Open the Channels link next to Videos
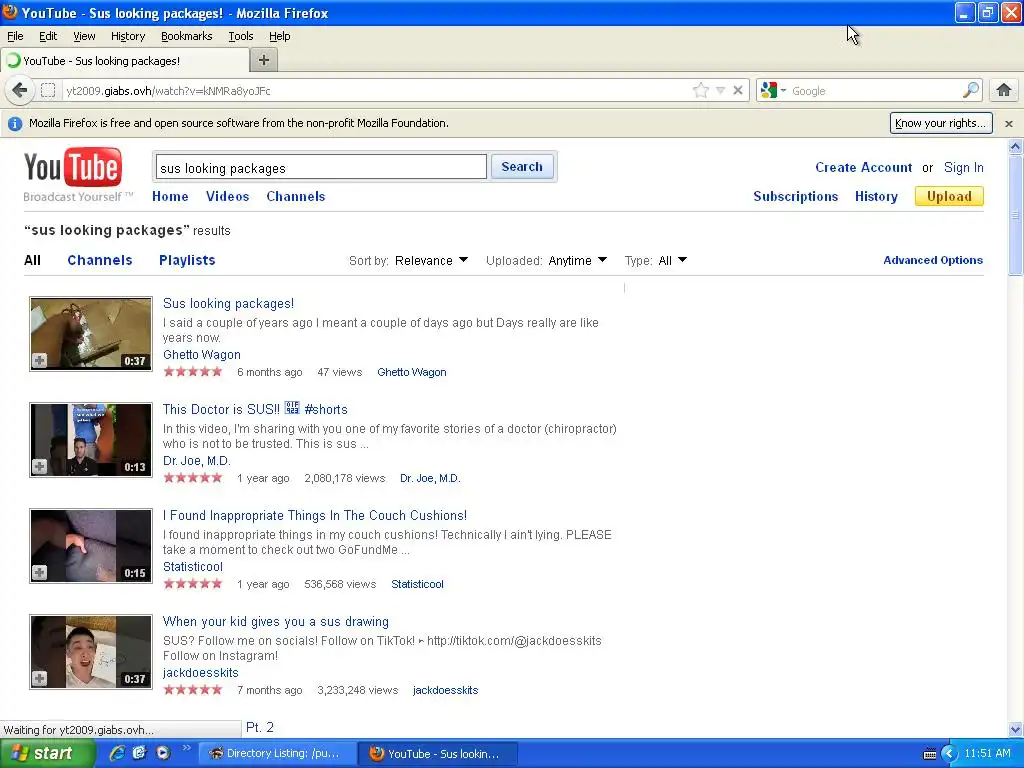1024x768 pixels. (295, 196)
